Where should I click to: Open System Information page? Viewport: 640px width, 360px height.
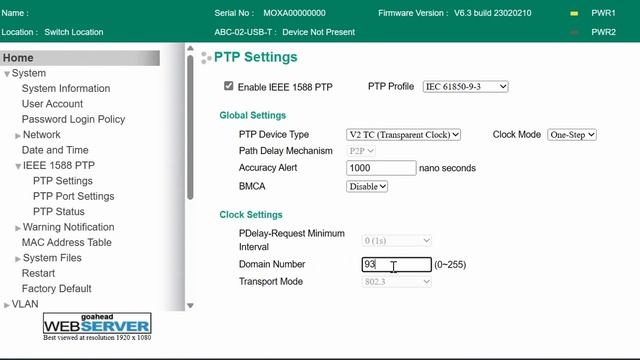click(x=66, y=88)
